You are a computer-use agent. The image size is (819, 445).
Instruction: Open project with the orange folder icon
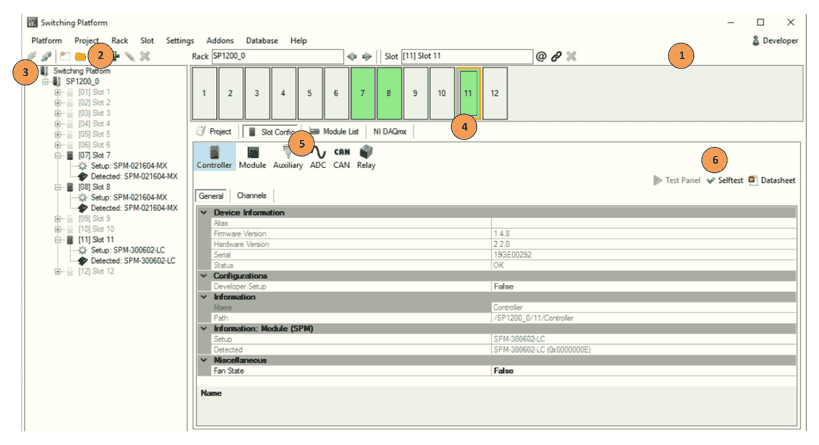[x=80, y=56]
